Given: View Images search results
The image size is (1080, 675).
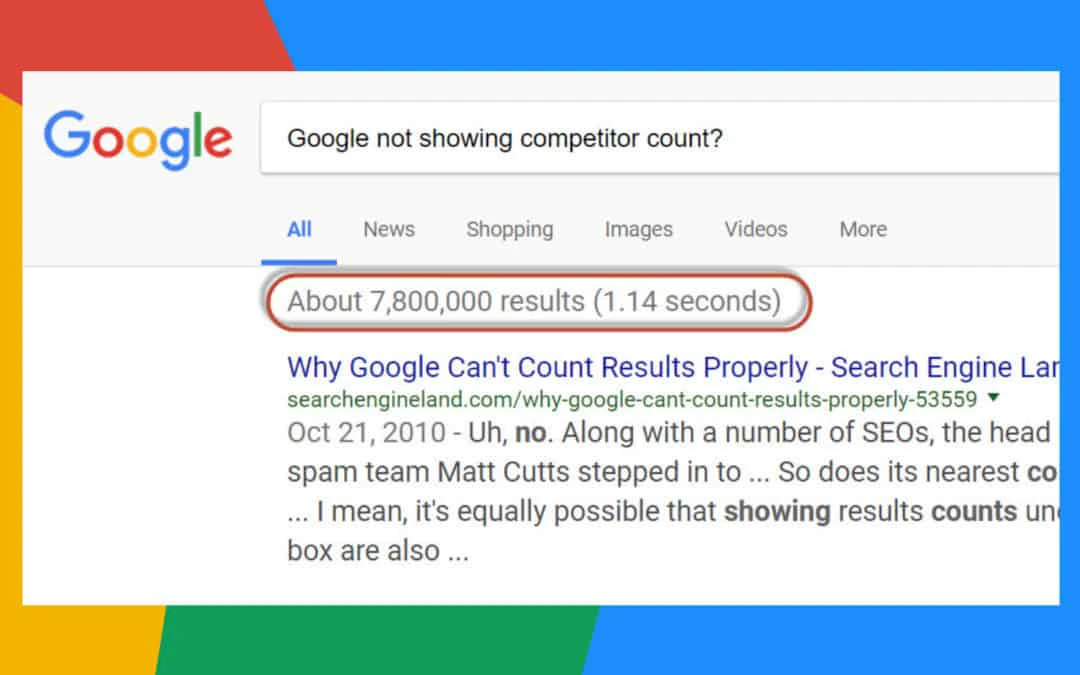Looking at the screenshot, I should (x=638, y=229).
